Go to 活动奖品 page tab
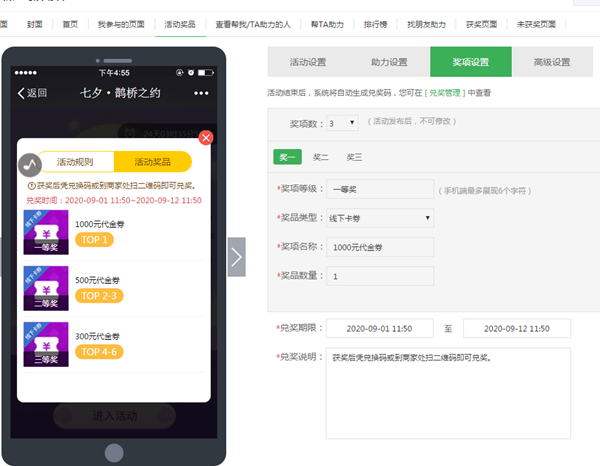This screenshot has width=600, height=466. pyautogui.click(x=180, y=24)
